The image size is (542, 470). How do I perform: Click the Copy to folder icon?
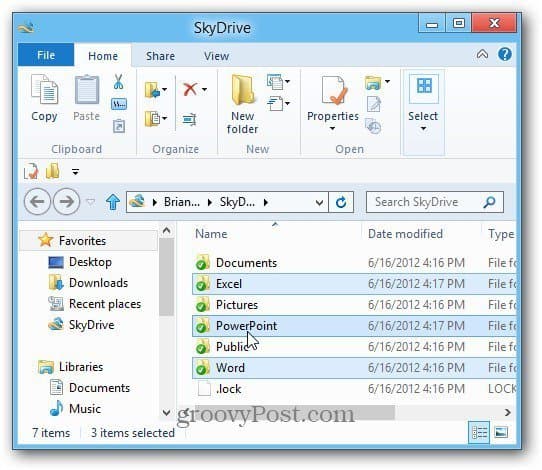click(x=152, y=119)
